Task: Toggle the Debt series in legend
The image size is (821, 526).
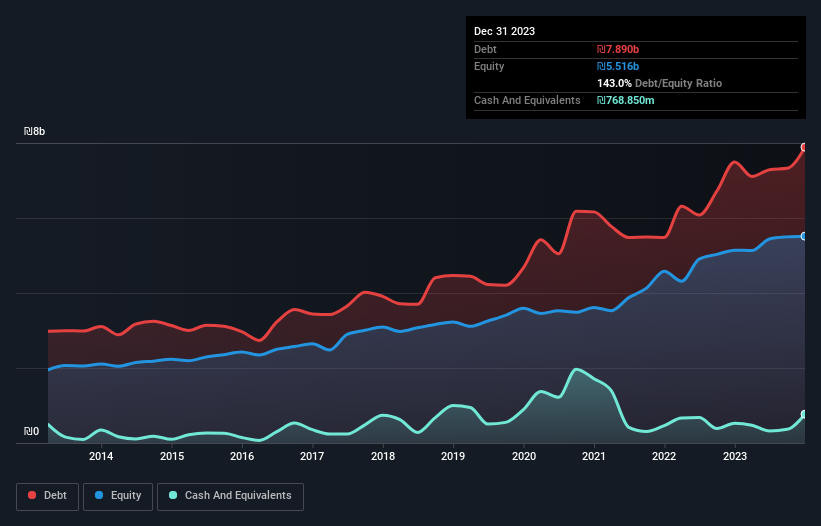Action: 48,495
